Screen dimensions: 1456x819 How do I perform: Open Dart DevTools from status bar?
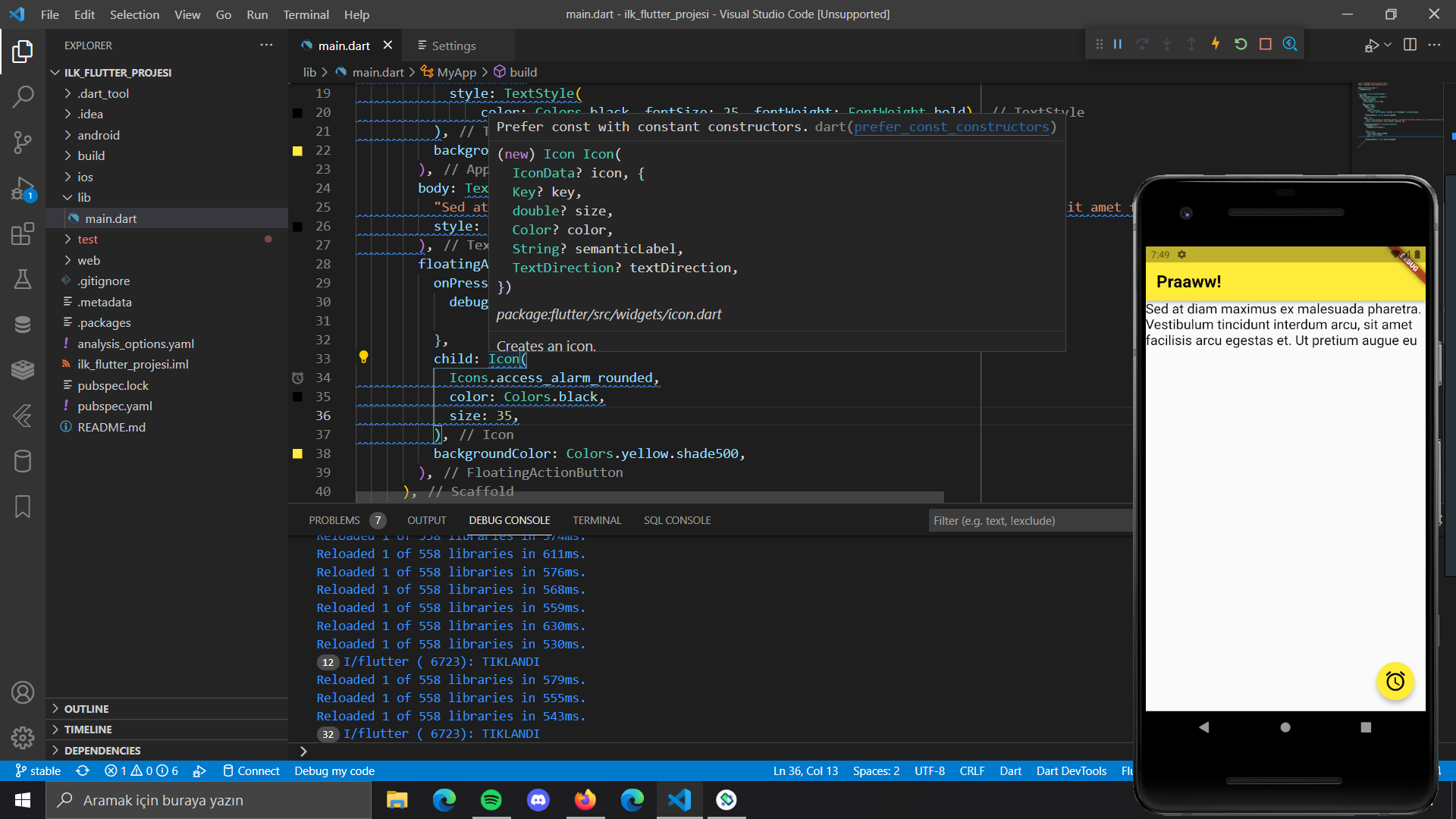pyautogui.click(x=1072, y=771)
